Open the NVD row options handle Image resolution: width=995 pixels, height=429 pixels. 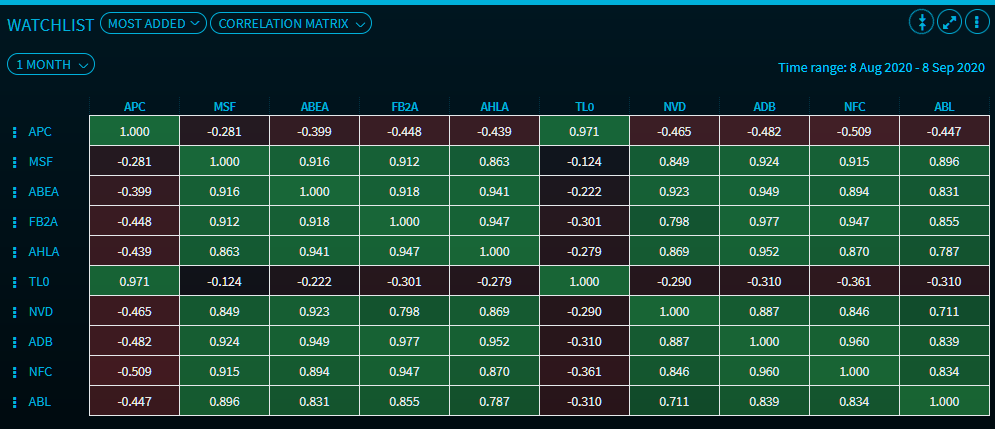tap(14, 312)
